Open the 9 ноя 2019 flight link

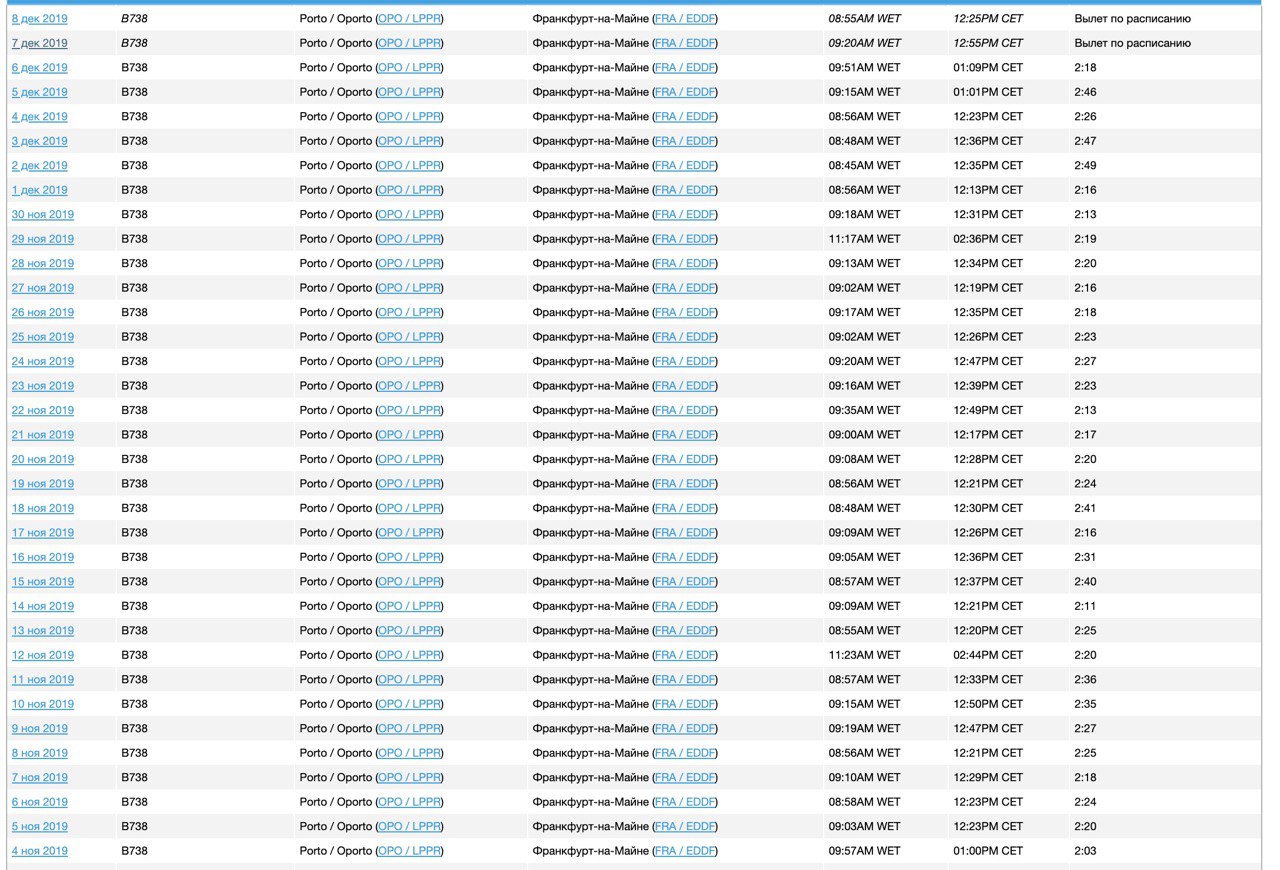[x=40, y=729]
